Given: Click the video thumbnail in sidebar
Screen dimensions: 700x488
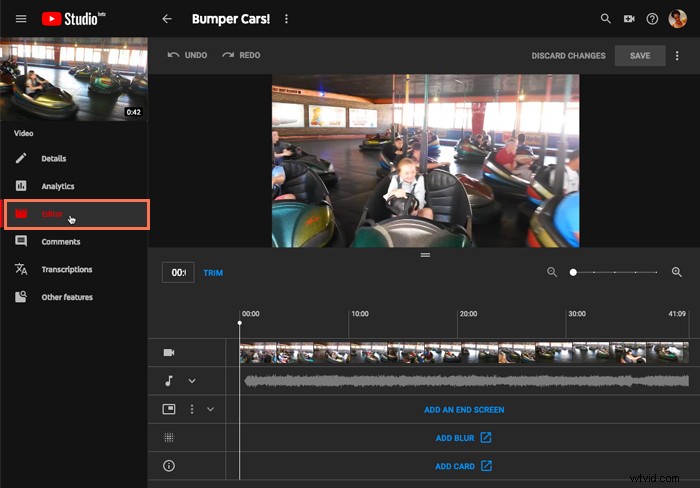Looking at the screenshot, I should (74, 79).
